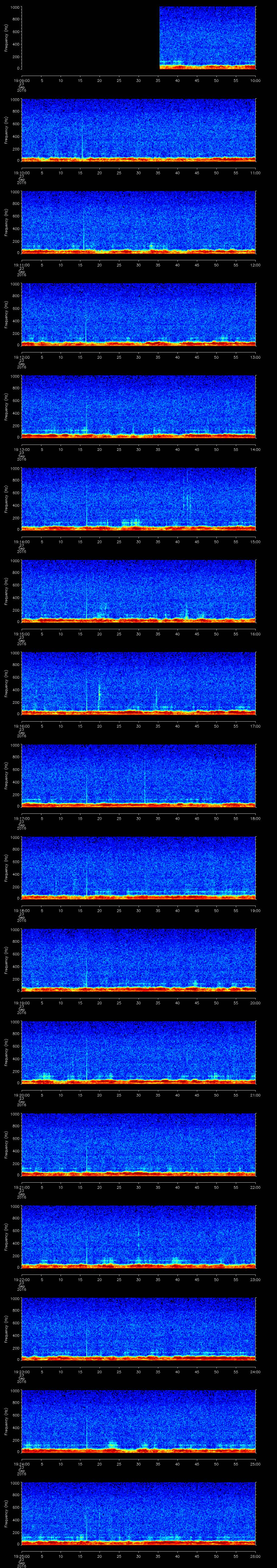The width and height of the screenshot is (277, 1568).
Task: Click the 18:00 end time label
Action: click(x=255, y=818)
